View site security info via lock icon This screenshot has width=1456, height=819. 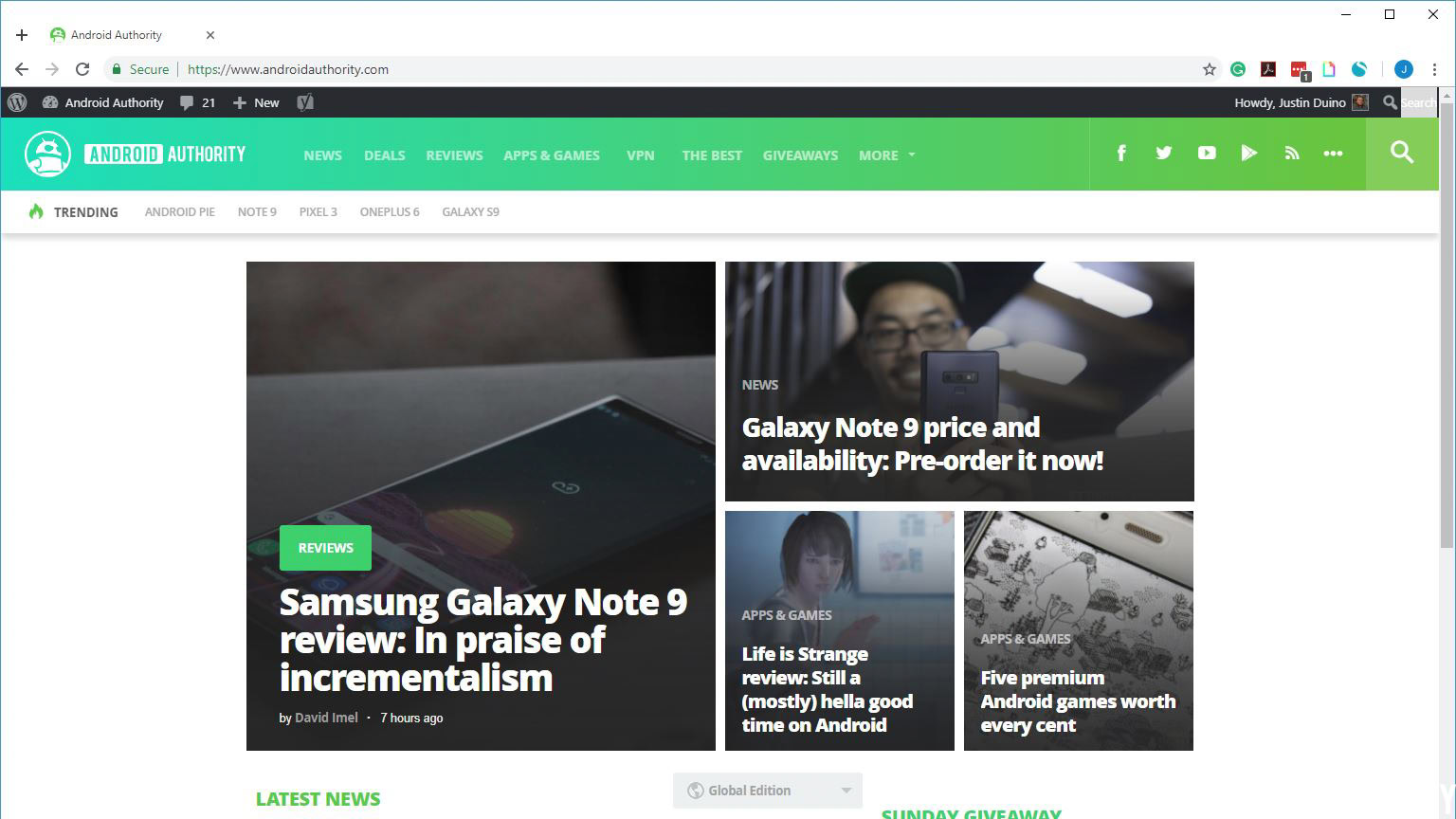(x=117, y=69)
